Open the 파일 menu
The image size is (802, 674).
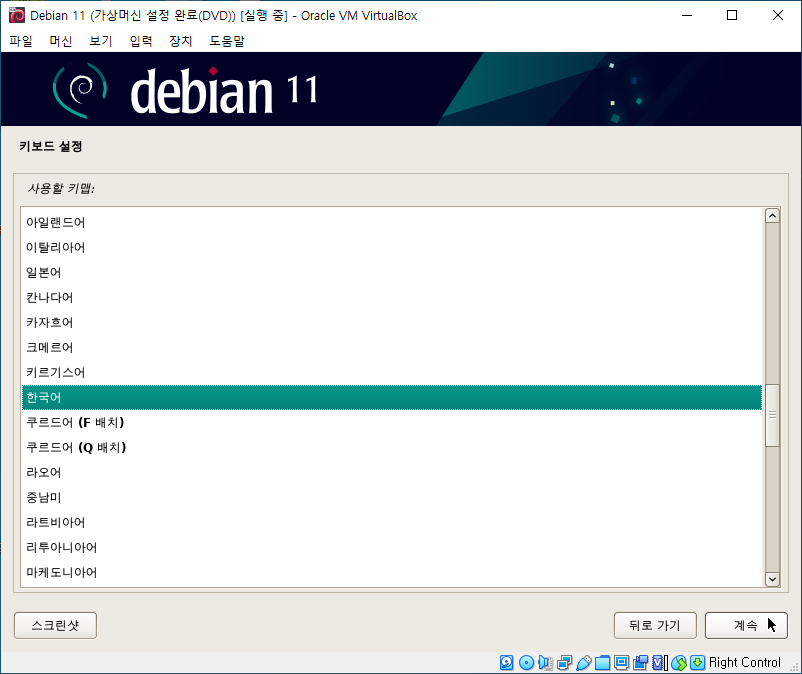coord(21,41)
